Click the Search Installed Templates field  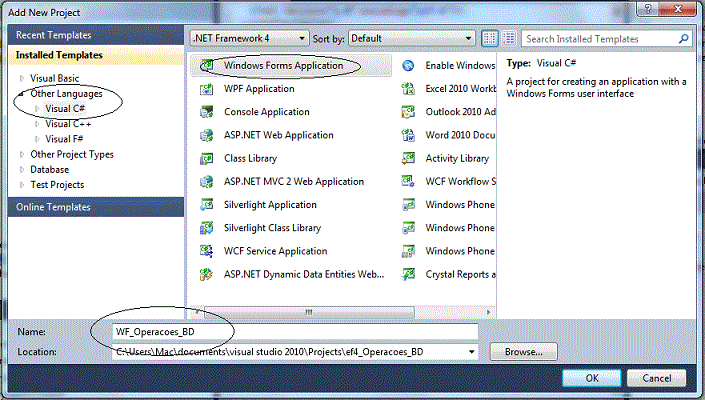click(600, 39)
